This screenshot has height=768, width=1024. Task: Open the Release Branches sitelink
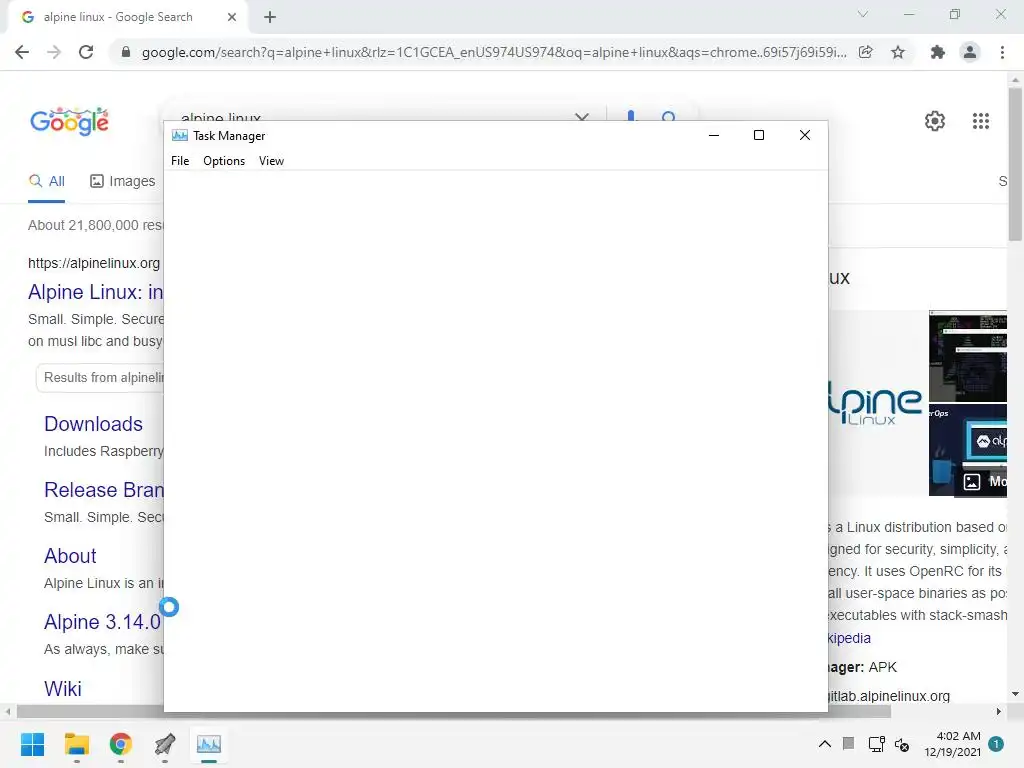pos(104,490)
